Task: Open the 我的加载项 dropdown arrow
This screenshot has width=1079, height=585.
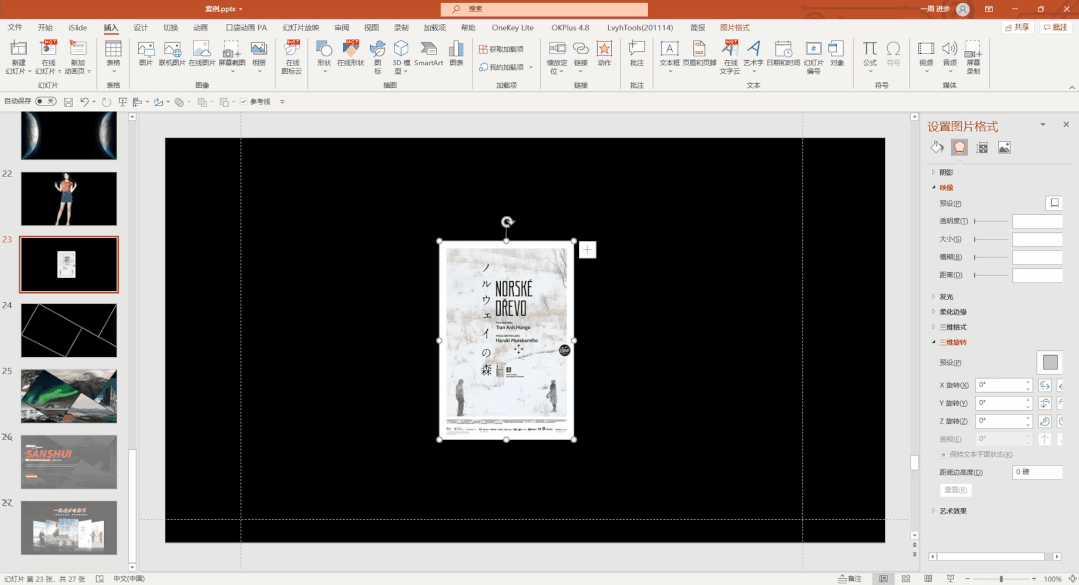Action: point(531,67)
